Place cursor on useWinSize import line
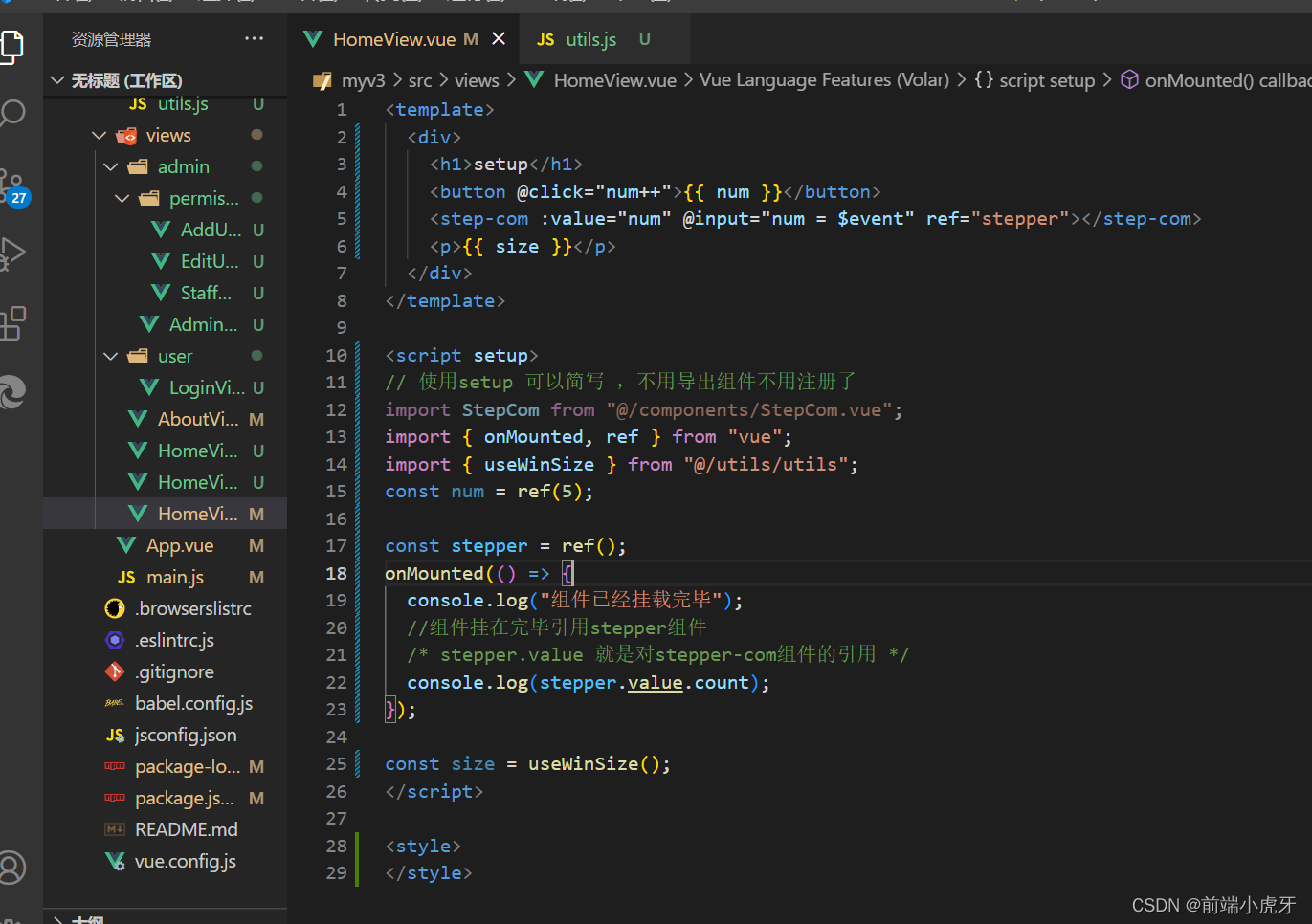 [x=621, y=464]
